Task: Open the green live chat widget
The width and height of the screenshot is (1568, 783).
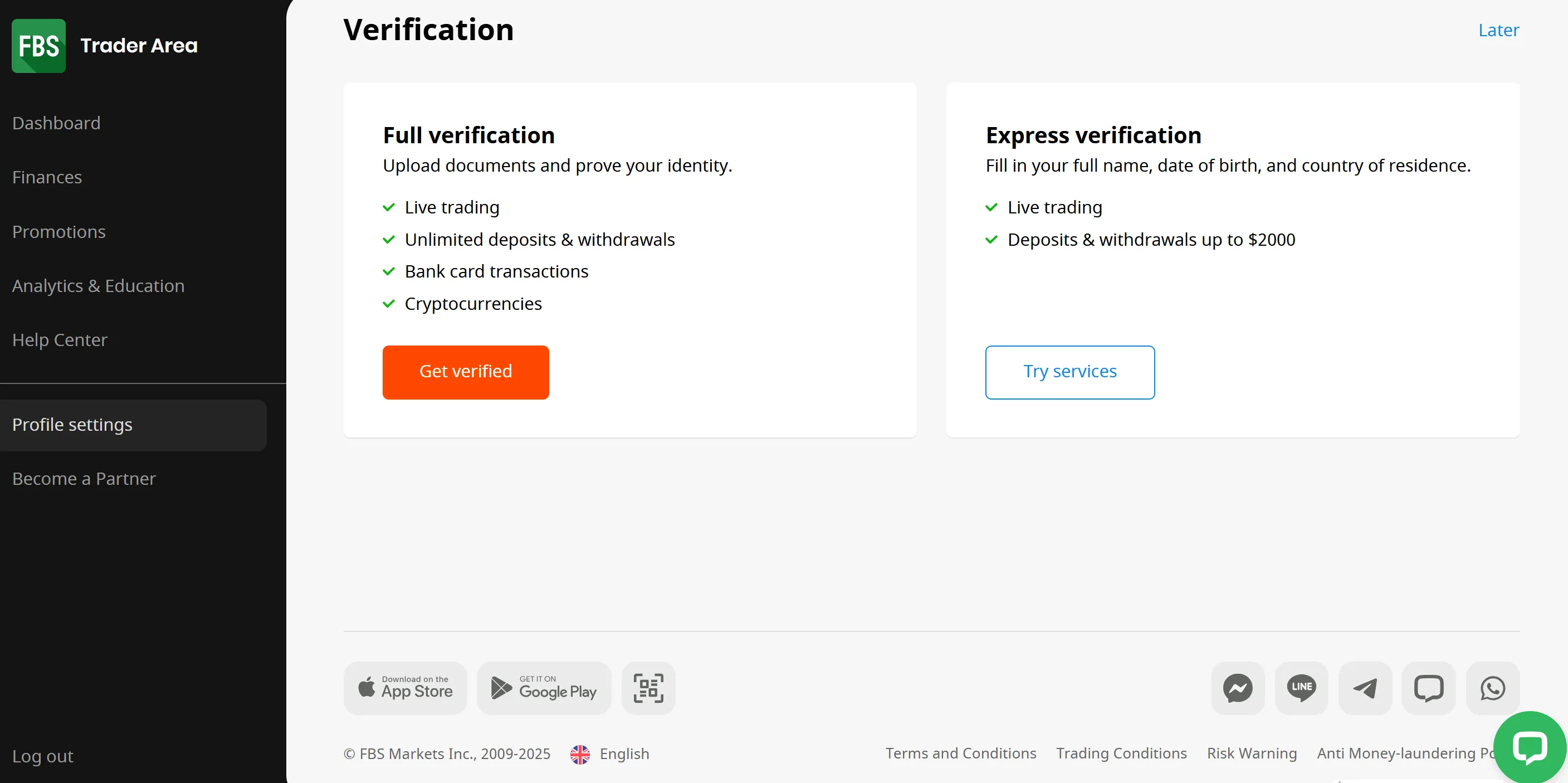Action: click(1530, 747)
